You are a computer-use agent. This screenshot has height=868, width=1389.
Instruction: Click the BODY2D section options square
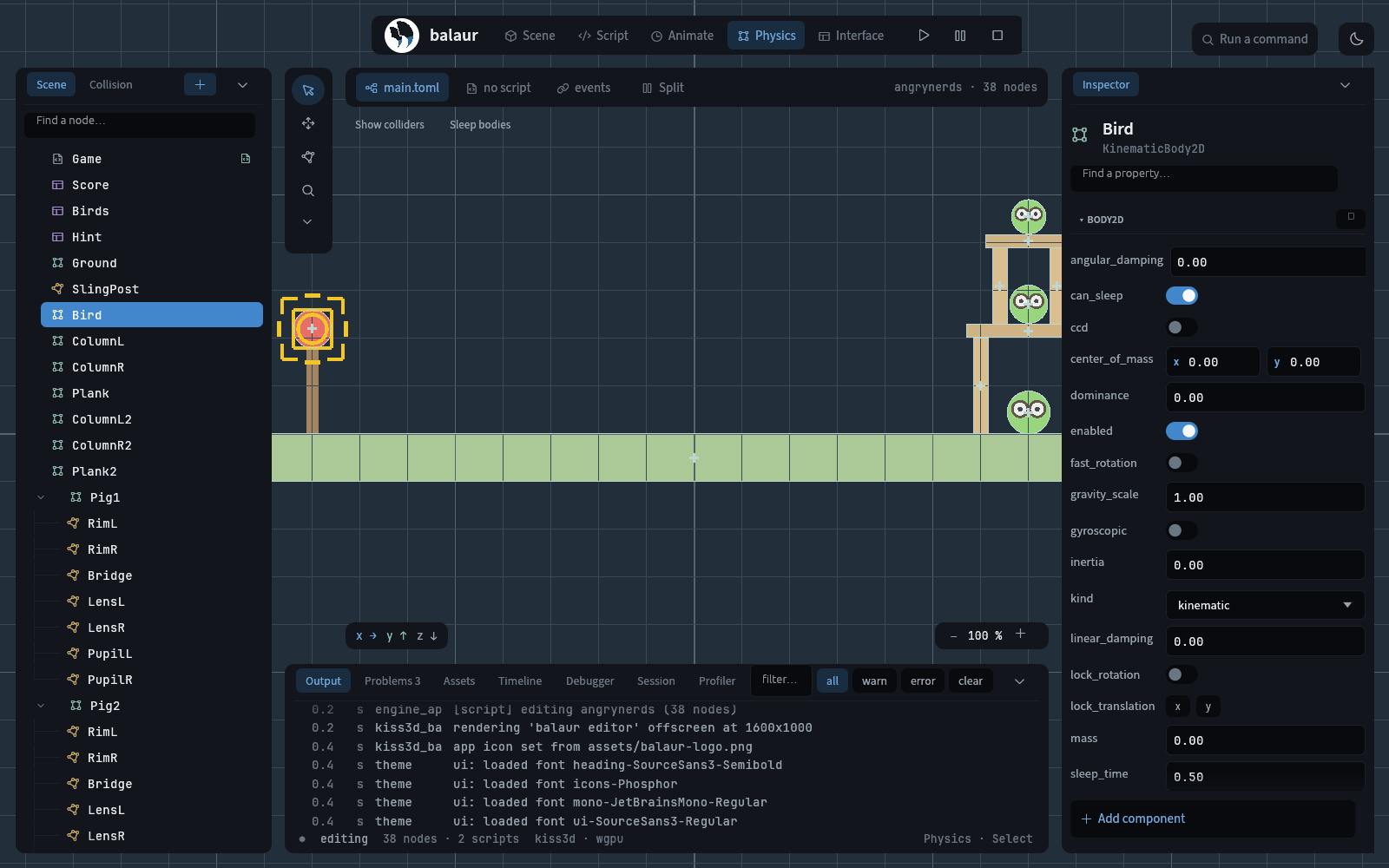(x=1351, y=217)
